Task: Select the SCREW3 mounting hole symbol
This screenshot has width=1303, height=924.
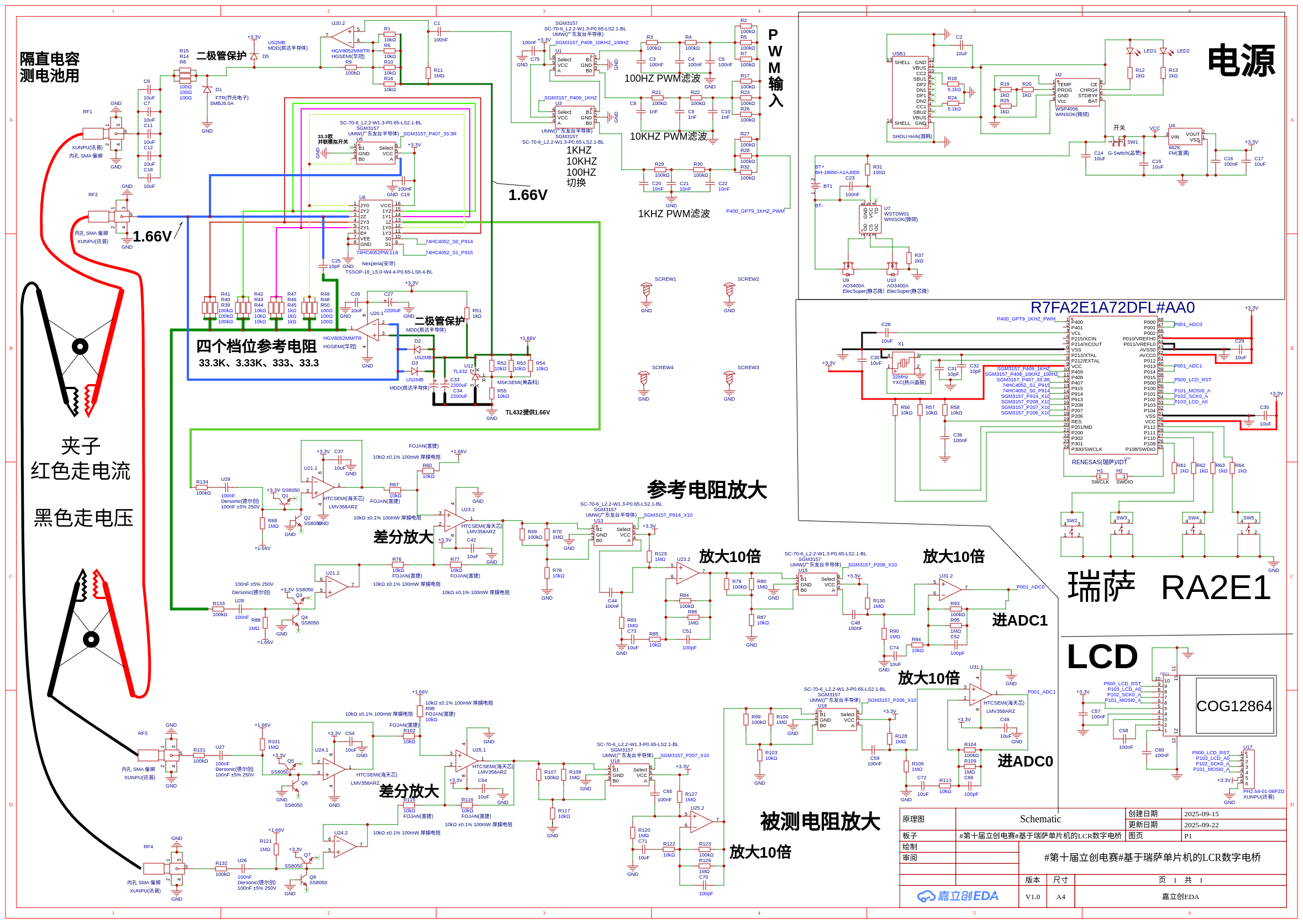Action: point(729,379)
